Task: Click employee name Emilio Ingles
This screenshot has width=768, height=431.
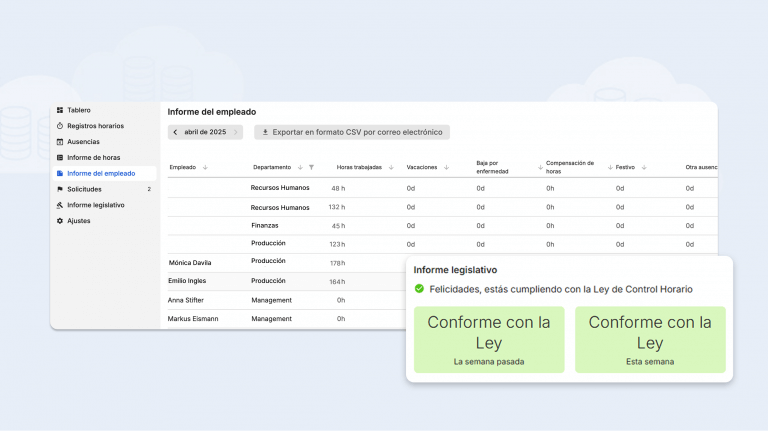Action: tap(187, 281)
